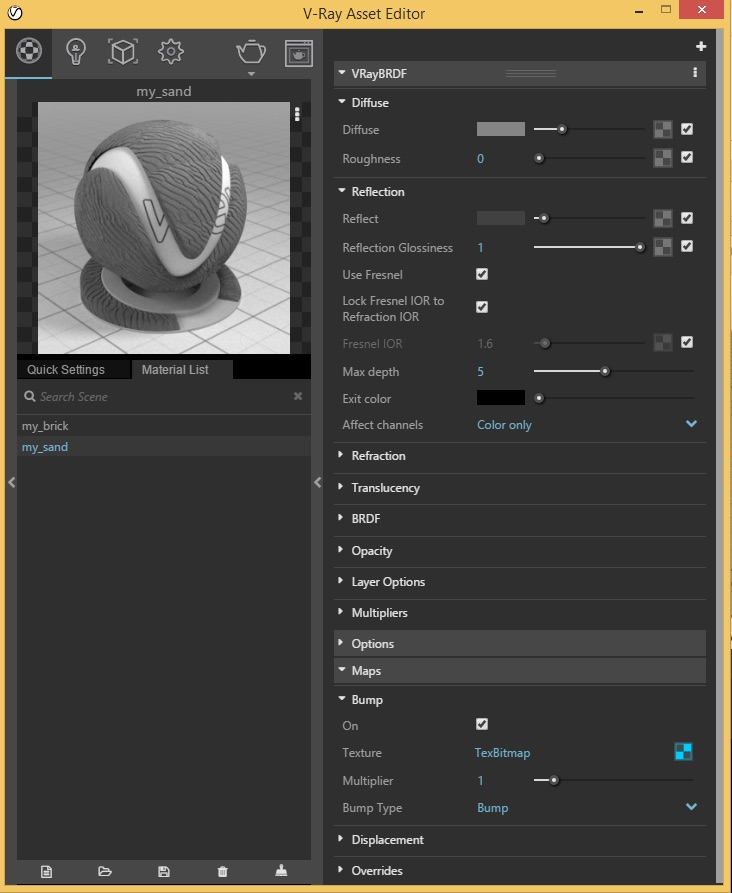Collapse the right properties panel arrow
The width and height of the screenshot is (732, 893).
317,482
